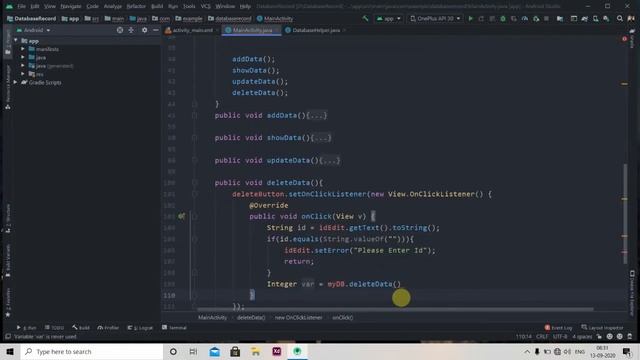
Task: Run the app with the green play icon
Action: [470, 18]
